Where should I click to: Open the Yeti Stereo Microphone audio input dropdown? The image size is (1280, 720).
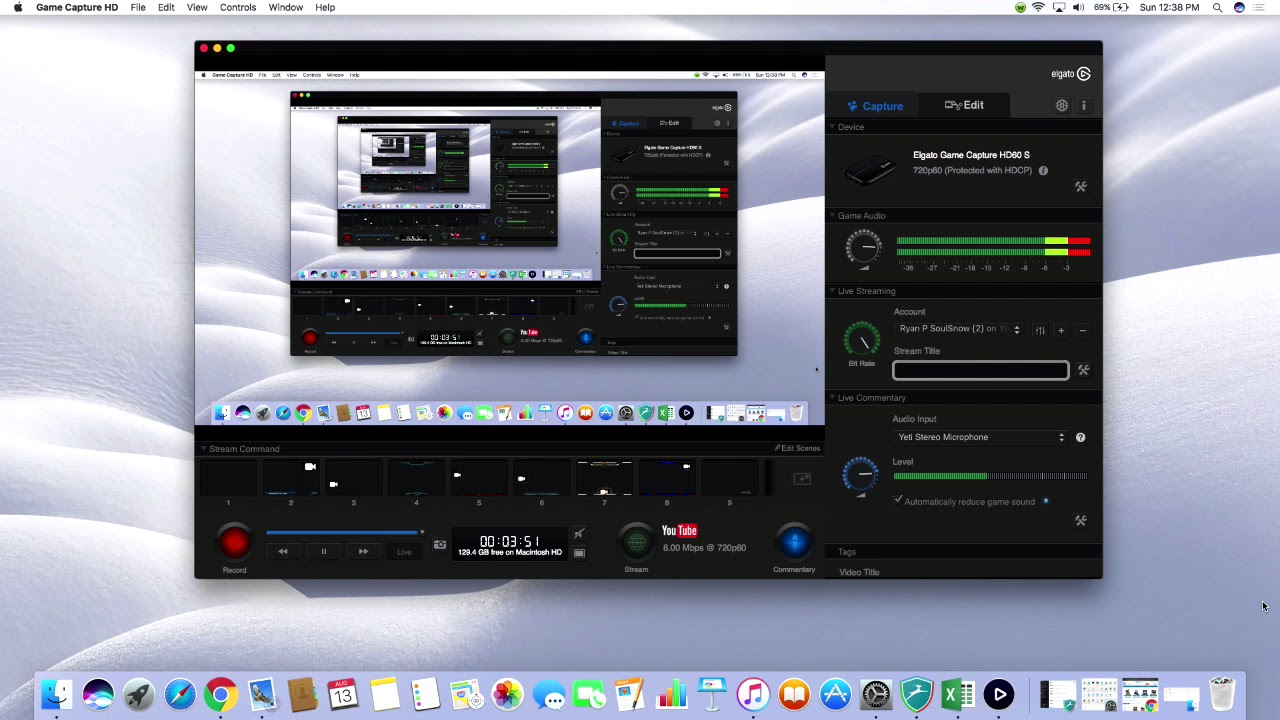coord(981,437)
